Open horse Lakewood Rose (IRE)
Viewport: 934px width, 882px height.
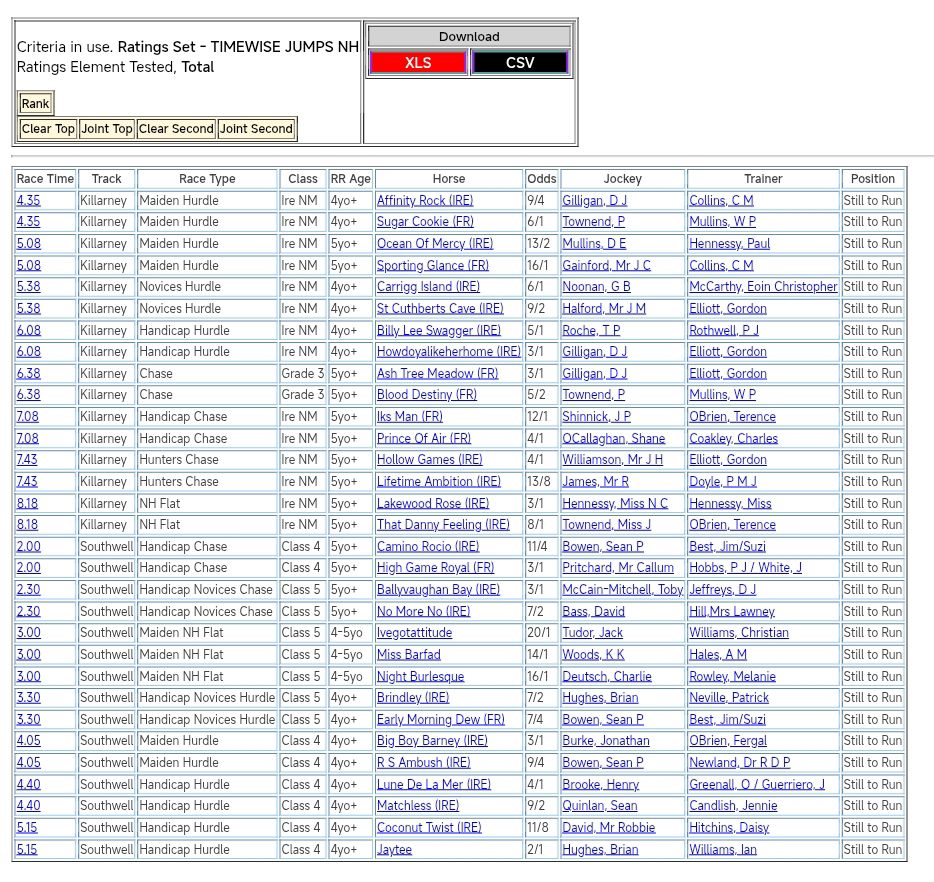coord(433,504)
